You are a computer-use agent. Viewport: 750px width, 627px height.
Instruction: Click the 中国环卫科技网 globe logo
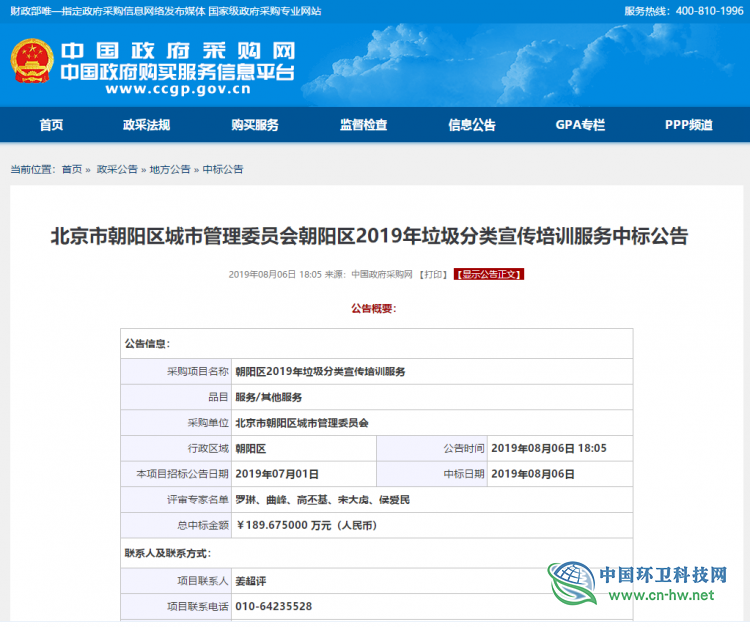[x=570, y=586]
